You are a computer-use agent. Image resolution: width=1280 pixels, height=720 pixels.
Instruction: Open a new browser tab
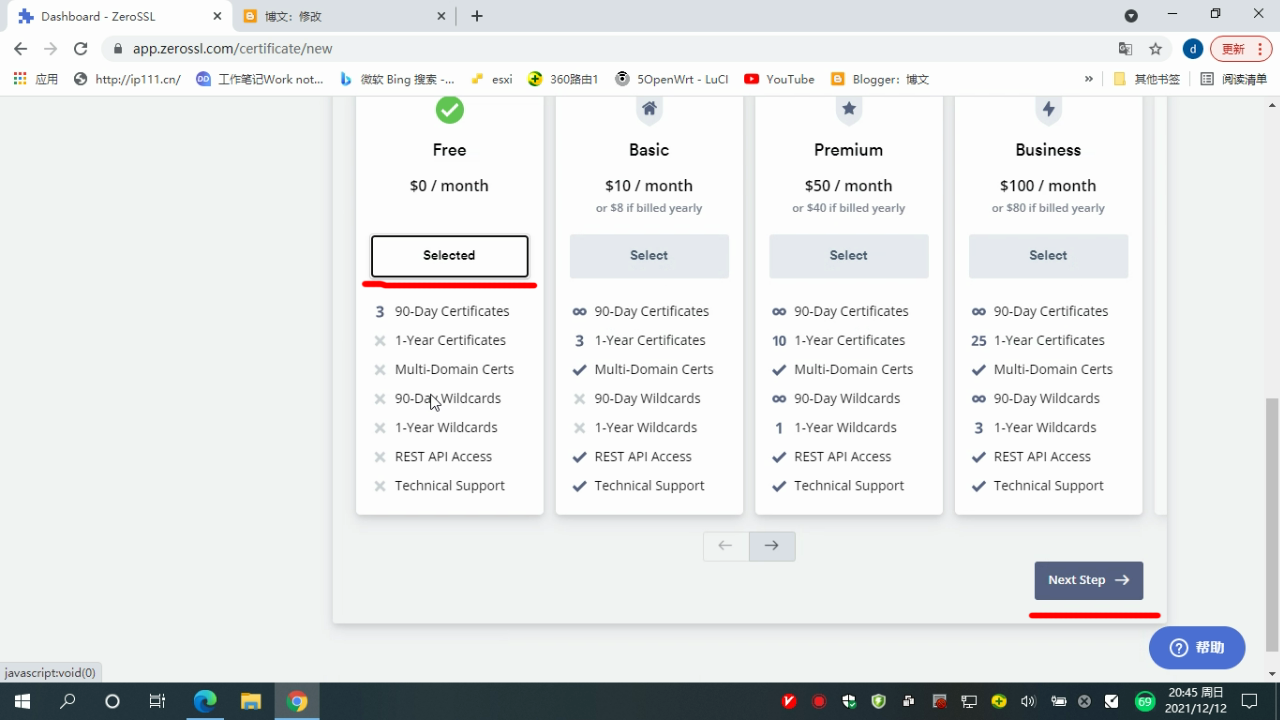pyautogui.click(x=477, y=16)
